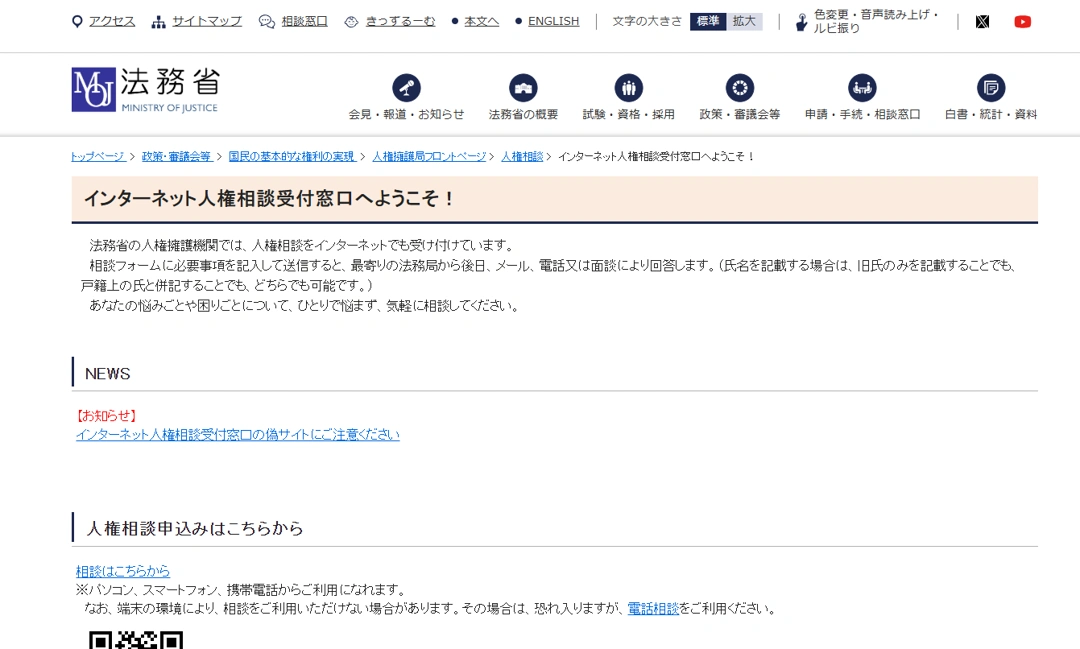Image resolution: width=1080 pixels, height=649 pixels.
Task: Set text size to 標準
Action: coord(707,21)
